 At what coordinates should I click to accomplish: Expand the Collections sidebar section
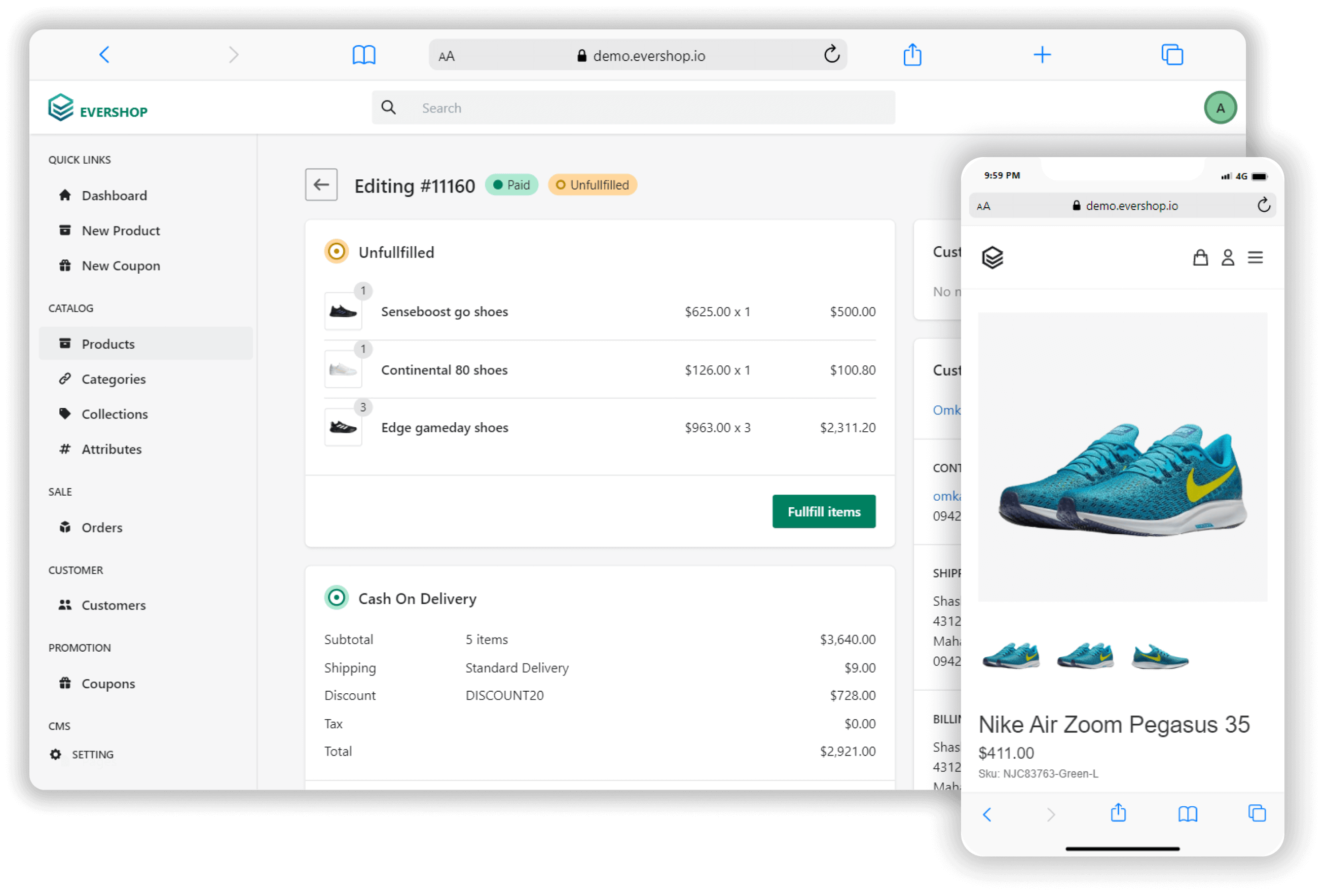click(x=115, y=413)
